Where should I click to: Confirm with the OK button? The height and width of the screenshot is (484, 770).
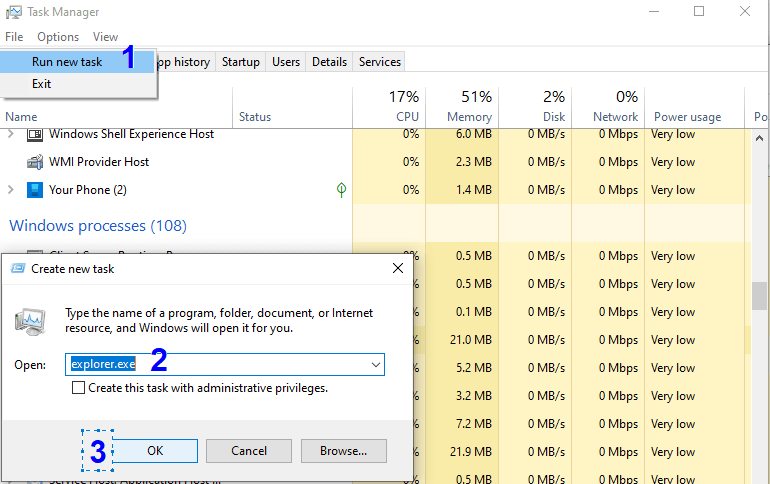(155, 451)
